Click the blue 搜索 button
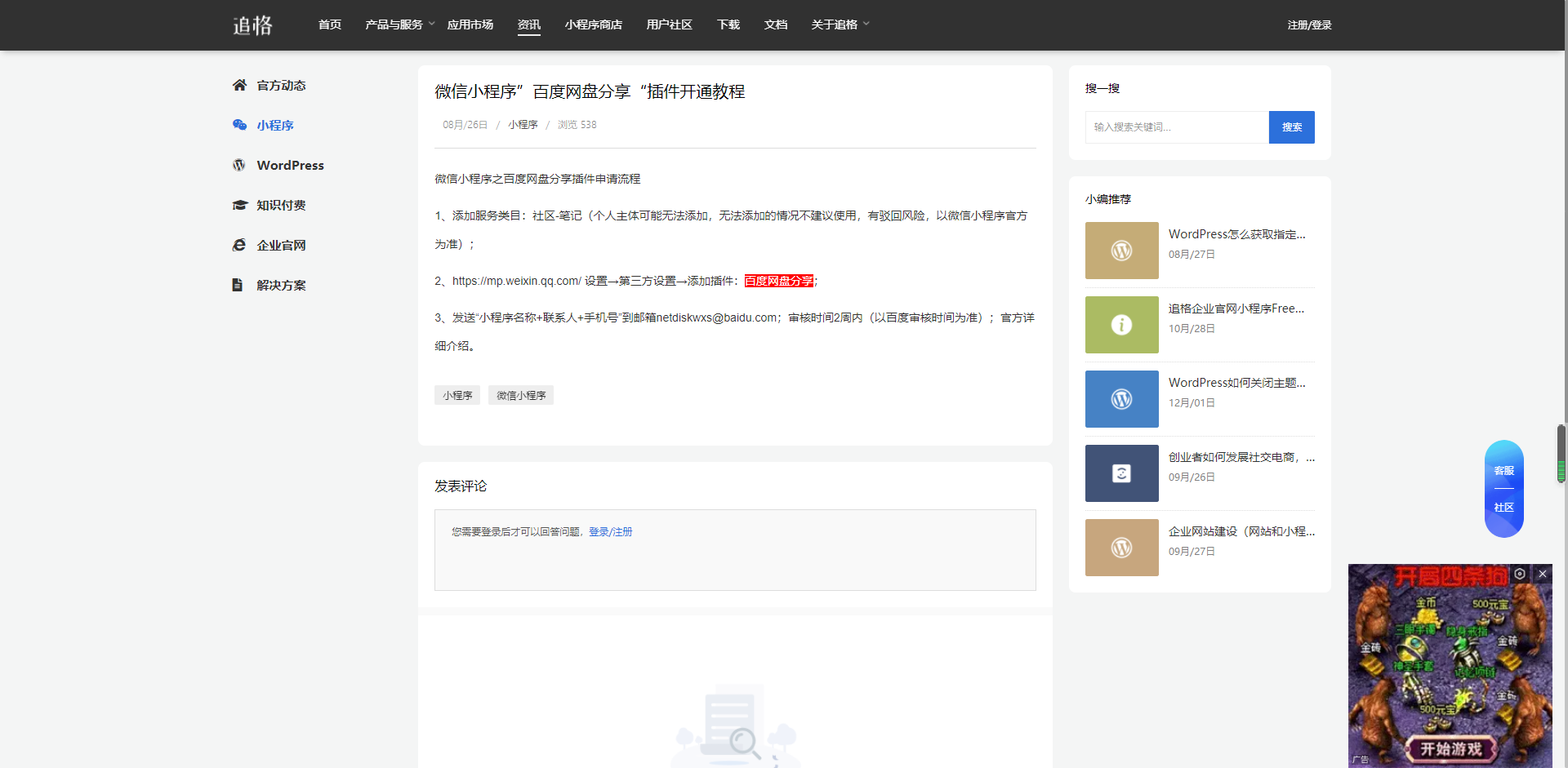Screen dimensions: 1568x768 (1292, 127)
